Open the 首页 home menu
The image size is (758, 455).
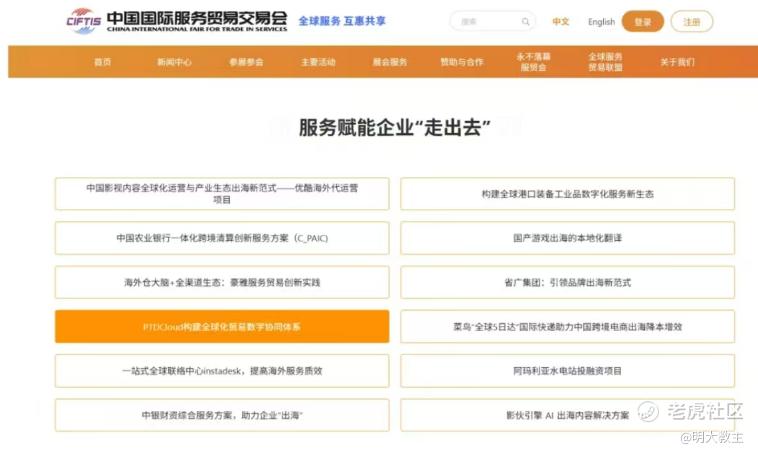102,62
